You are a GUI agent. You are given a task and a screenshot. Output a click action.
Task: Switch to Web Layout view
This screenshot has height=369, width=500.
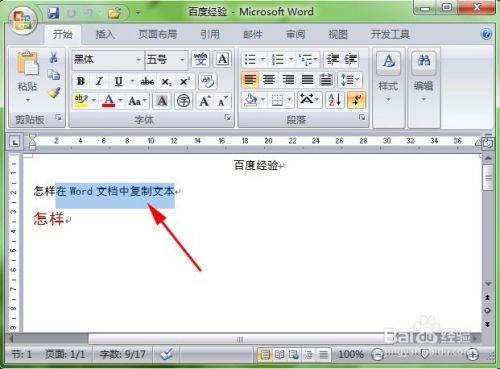[x=294, y=354]
